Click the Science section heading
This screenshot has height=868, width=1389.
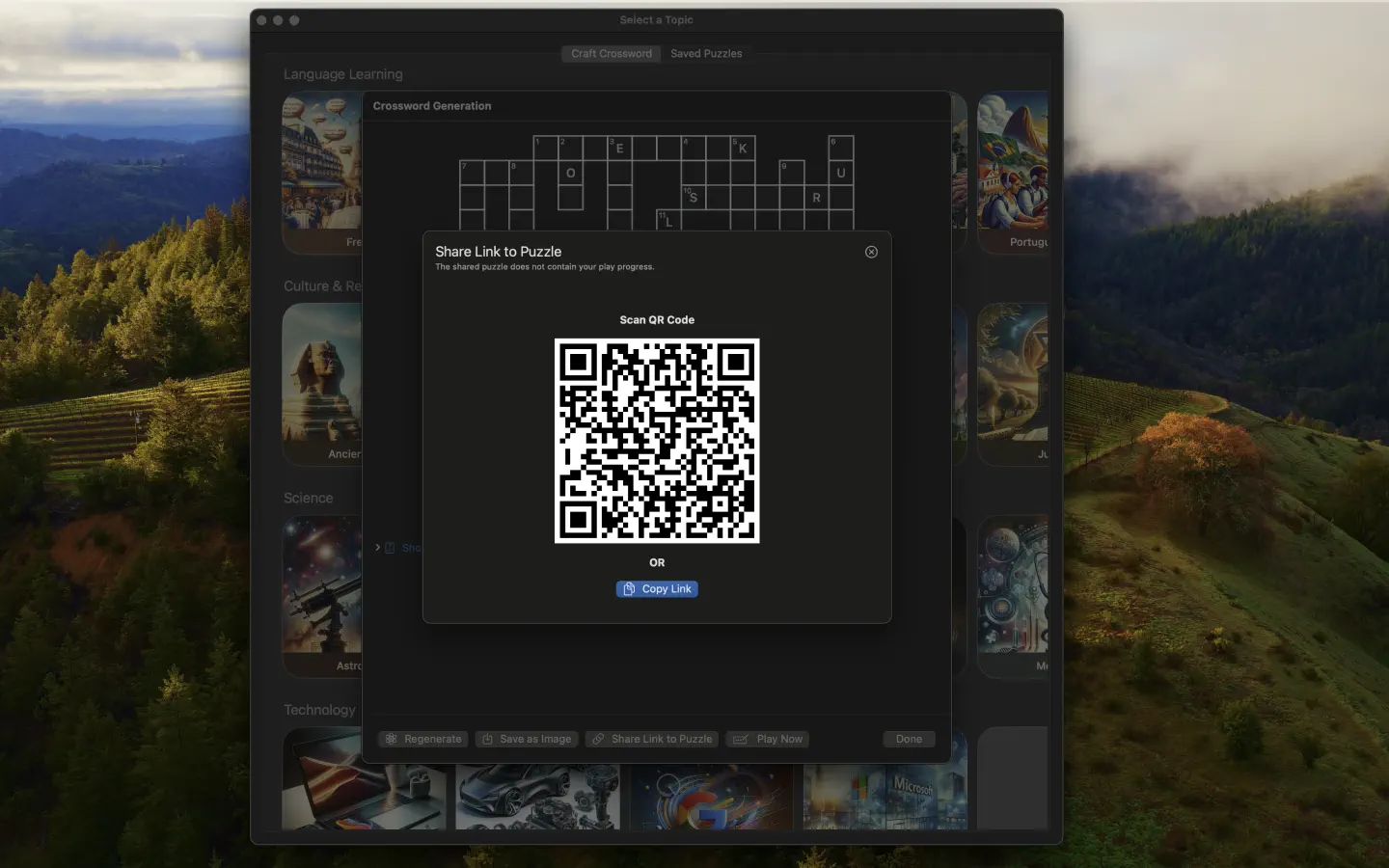308,498
